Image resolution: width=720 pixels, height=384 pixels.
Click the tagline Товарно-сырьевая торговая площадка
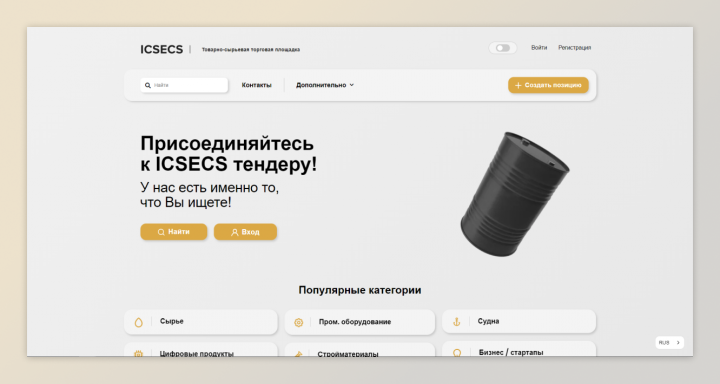tap(251, 50)
